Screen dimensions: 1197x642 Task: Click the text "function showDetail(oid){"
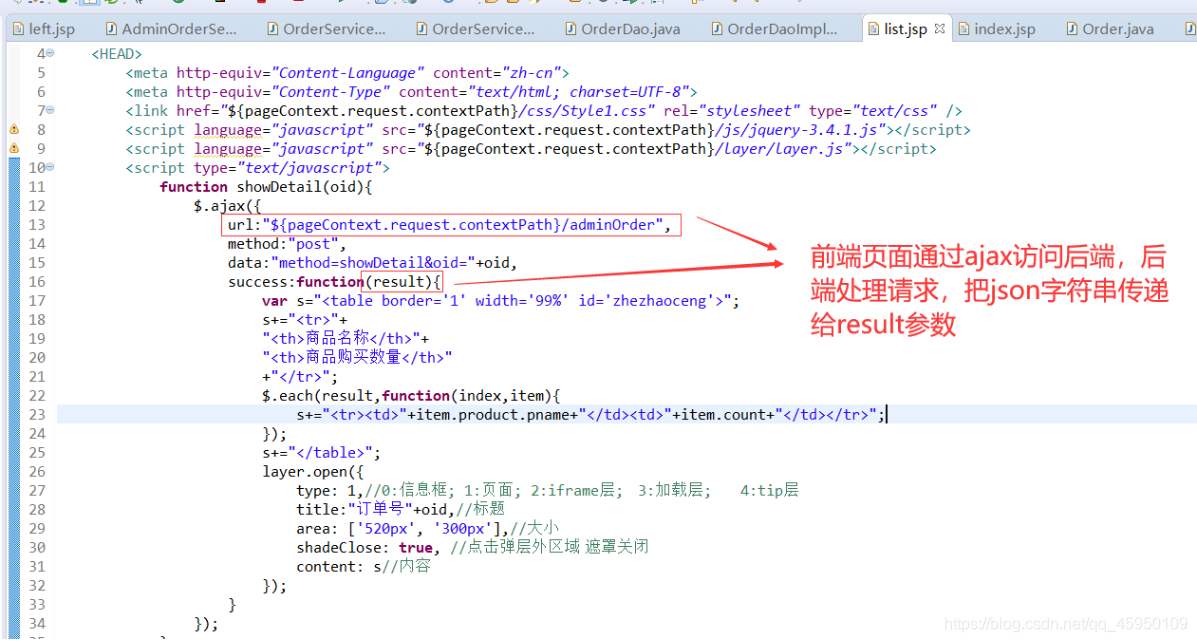pos(266,187)
